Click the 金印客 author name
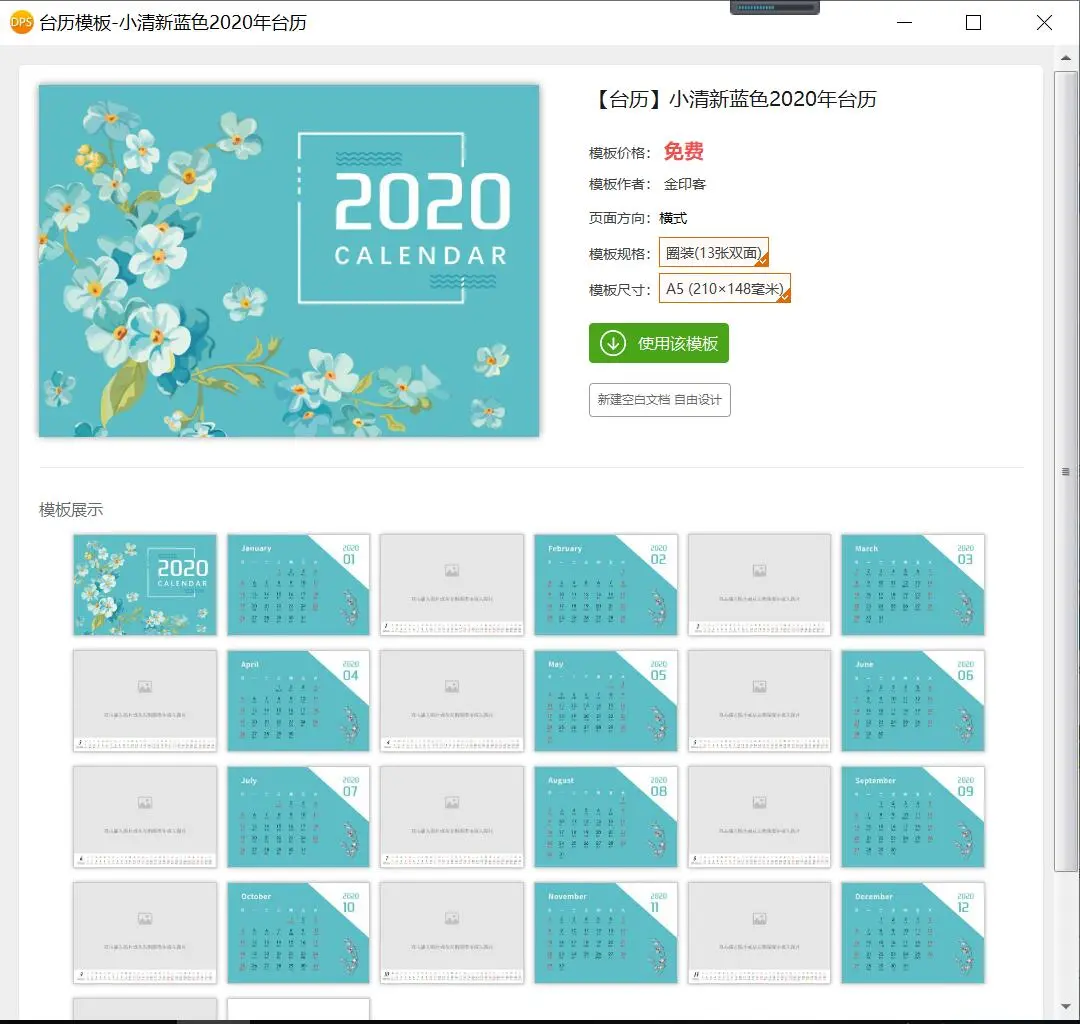 [685, 184]
